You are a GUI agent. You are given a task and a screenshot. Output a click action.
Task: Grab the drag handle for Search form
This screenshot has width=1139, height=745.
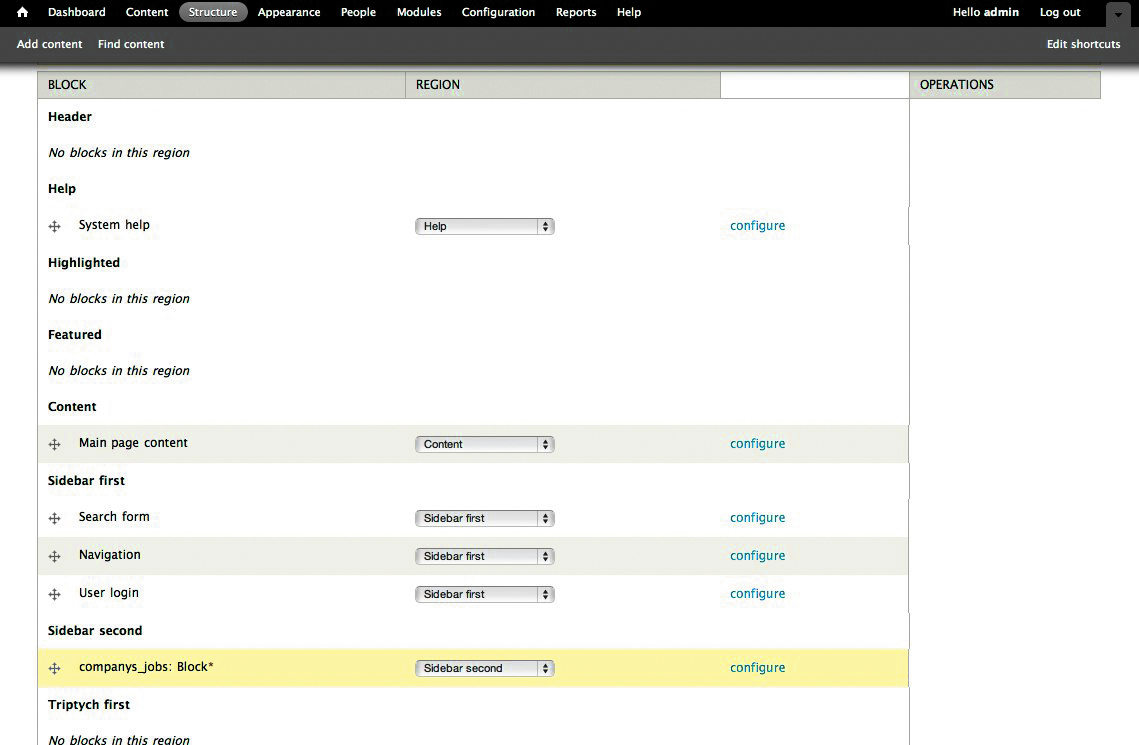coord(54,518)
